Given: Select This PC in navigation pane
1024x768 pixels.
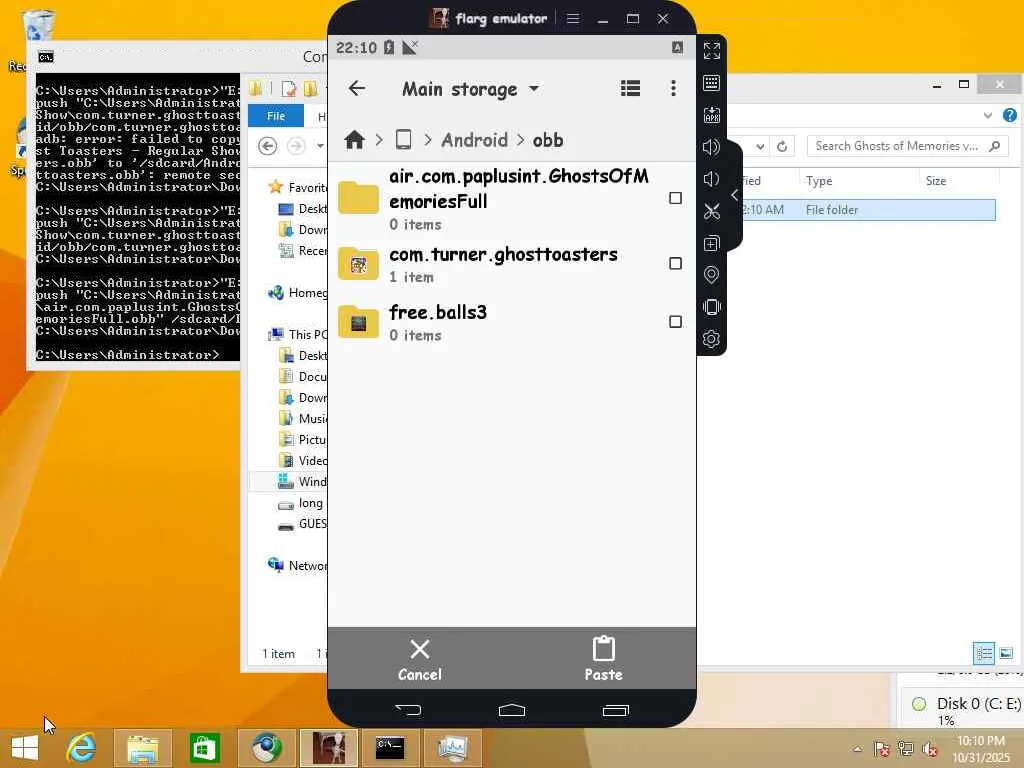Looking at the screenshot, I should (x=299, y=334).
